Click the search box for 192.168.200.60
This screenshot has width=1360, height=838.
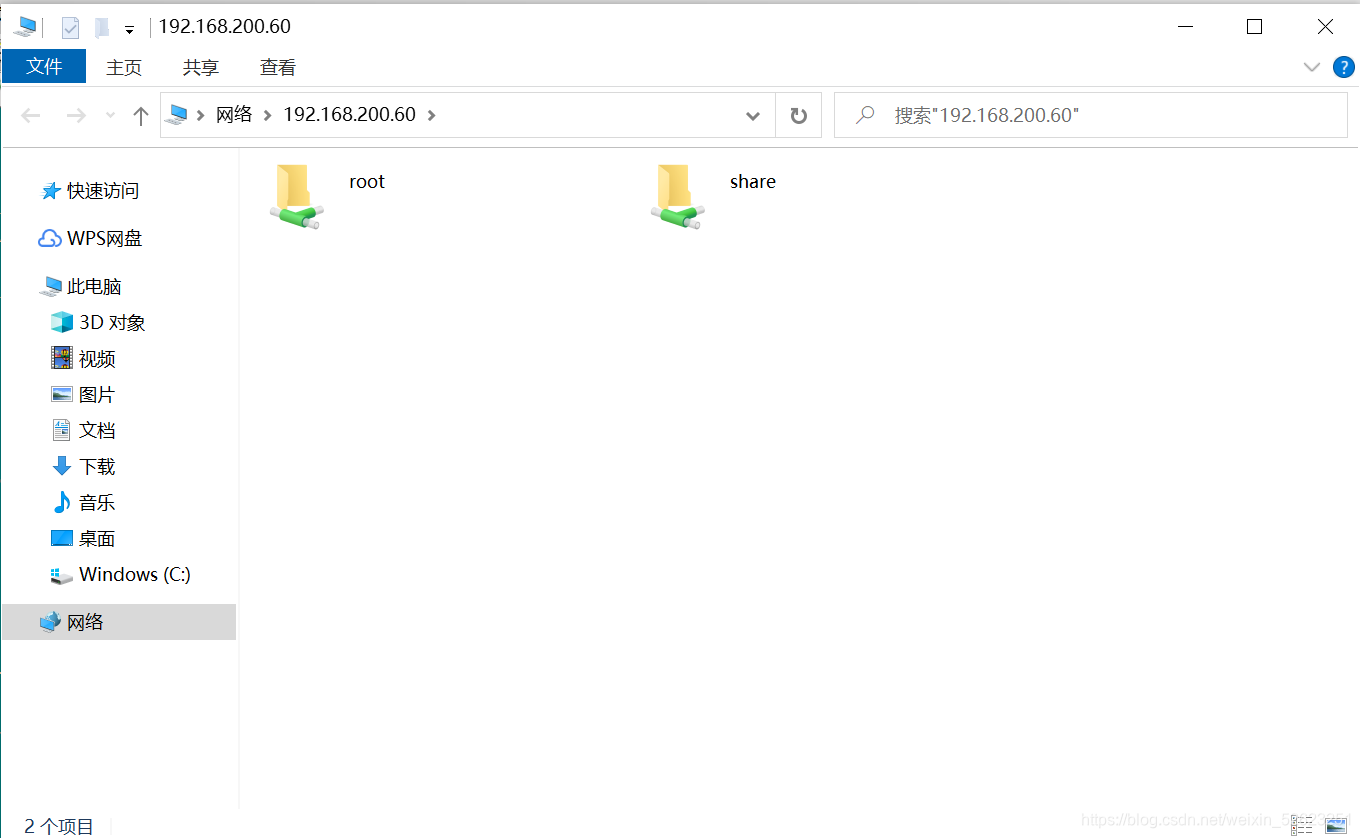[1091, 115]
